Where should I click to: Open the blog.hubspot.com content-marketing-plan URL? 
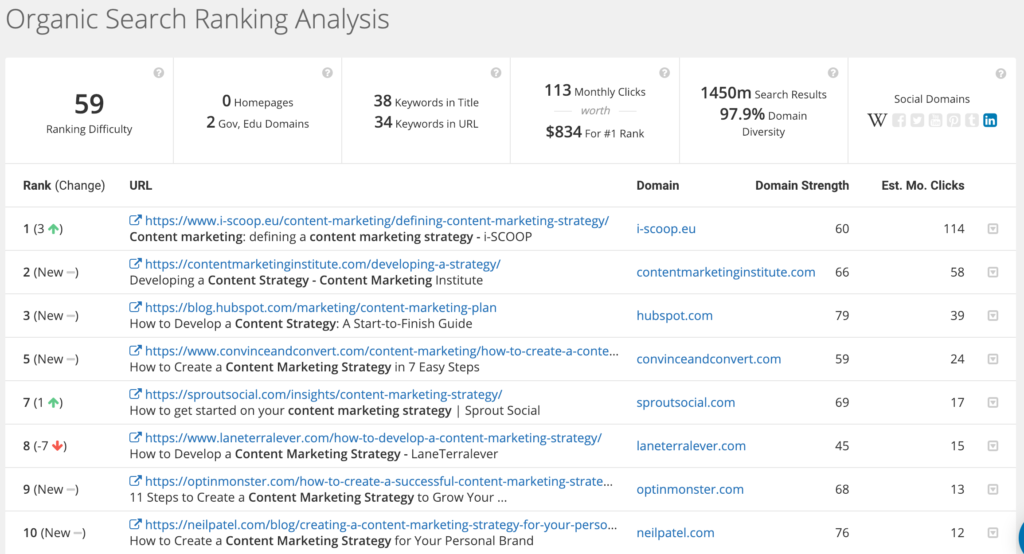pyautogui.click(x=321, y=308)
